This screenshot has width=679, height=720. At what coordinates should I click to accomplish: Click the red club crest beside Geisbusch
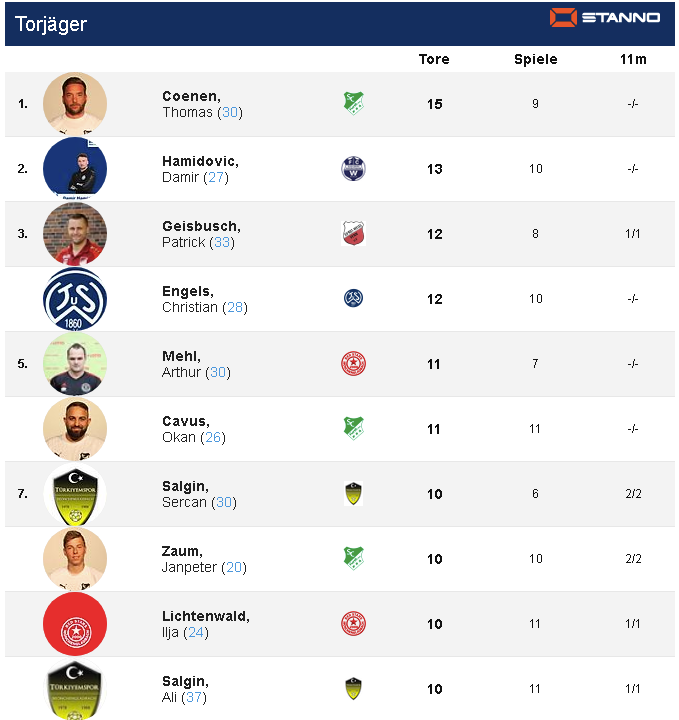[354, 233]
